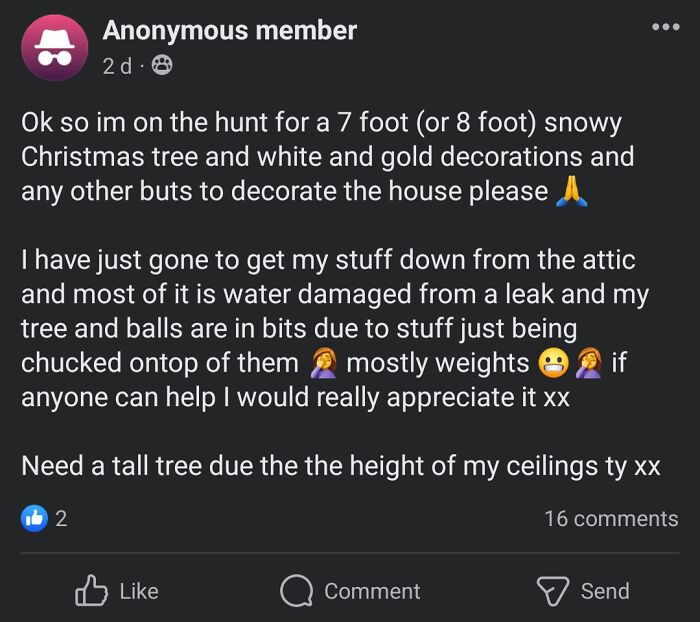This screenshot has width=700, height=622.
Task: Click the Anonymous member name
Action: coord(229,31)
